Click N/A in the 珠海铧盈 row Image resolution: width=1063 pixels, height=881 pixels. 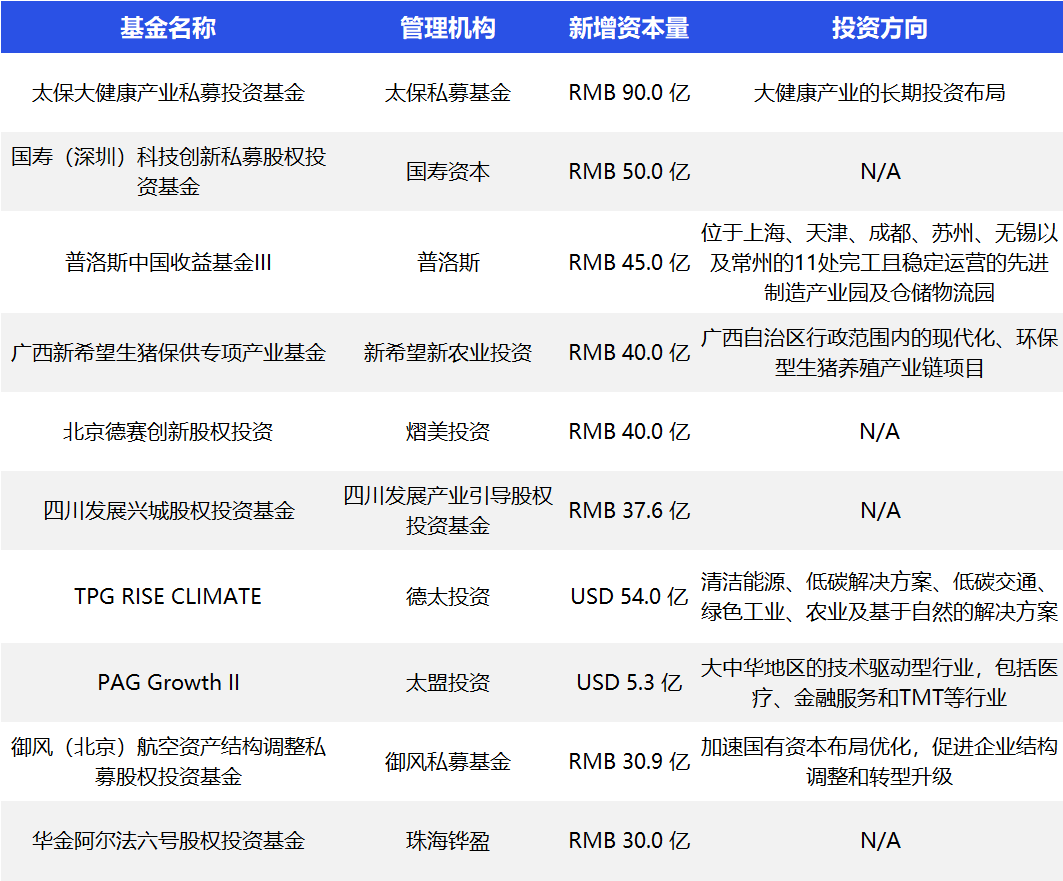tap(880, 840)
